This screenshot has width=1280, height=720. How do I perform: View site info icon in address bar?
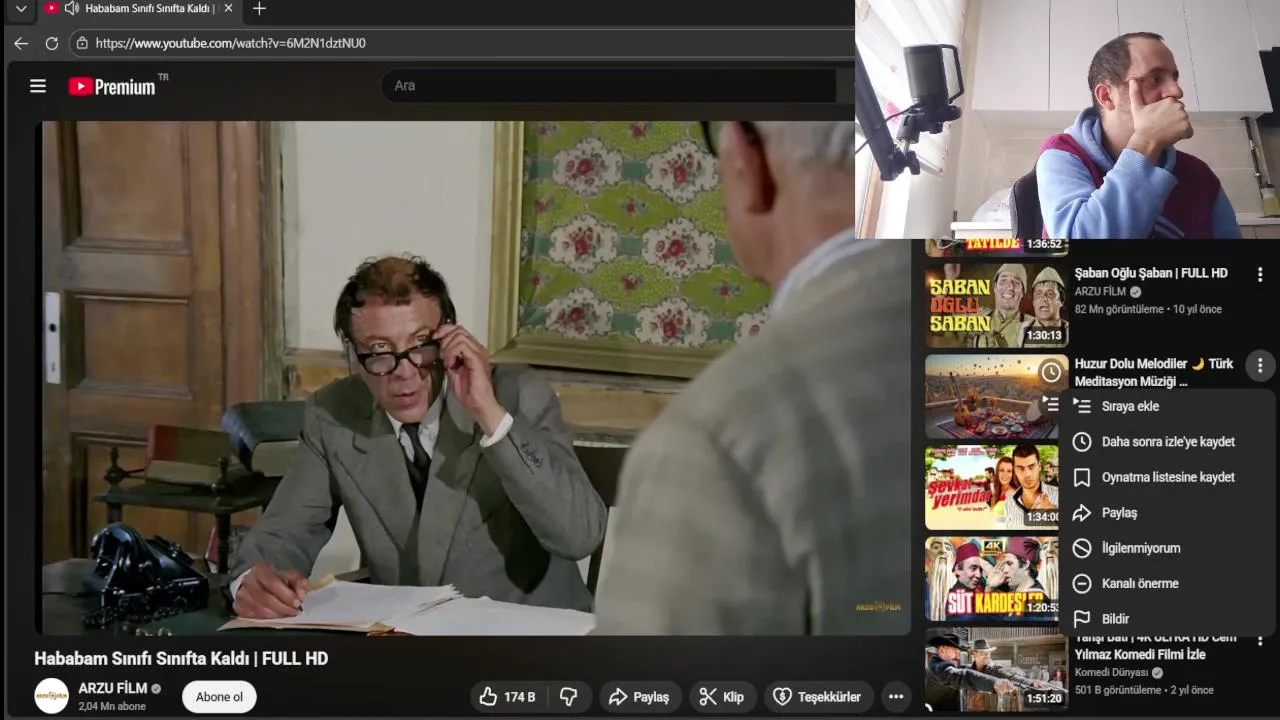pos(83,43)
